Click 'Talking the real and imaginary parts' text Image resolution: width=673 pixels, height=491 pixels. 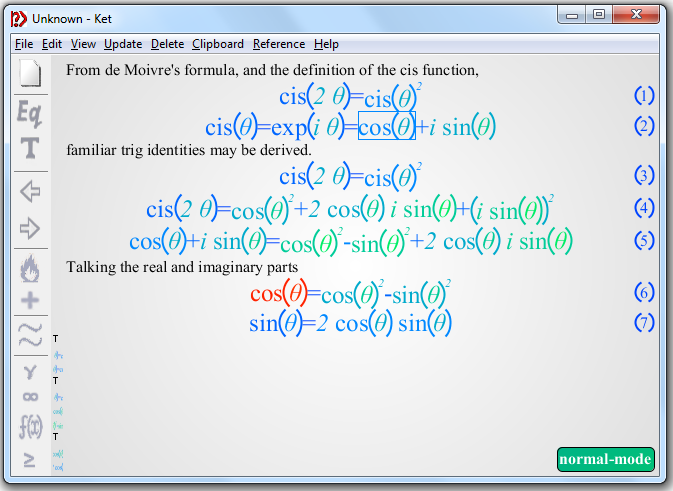click(182, 267)
